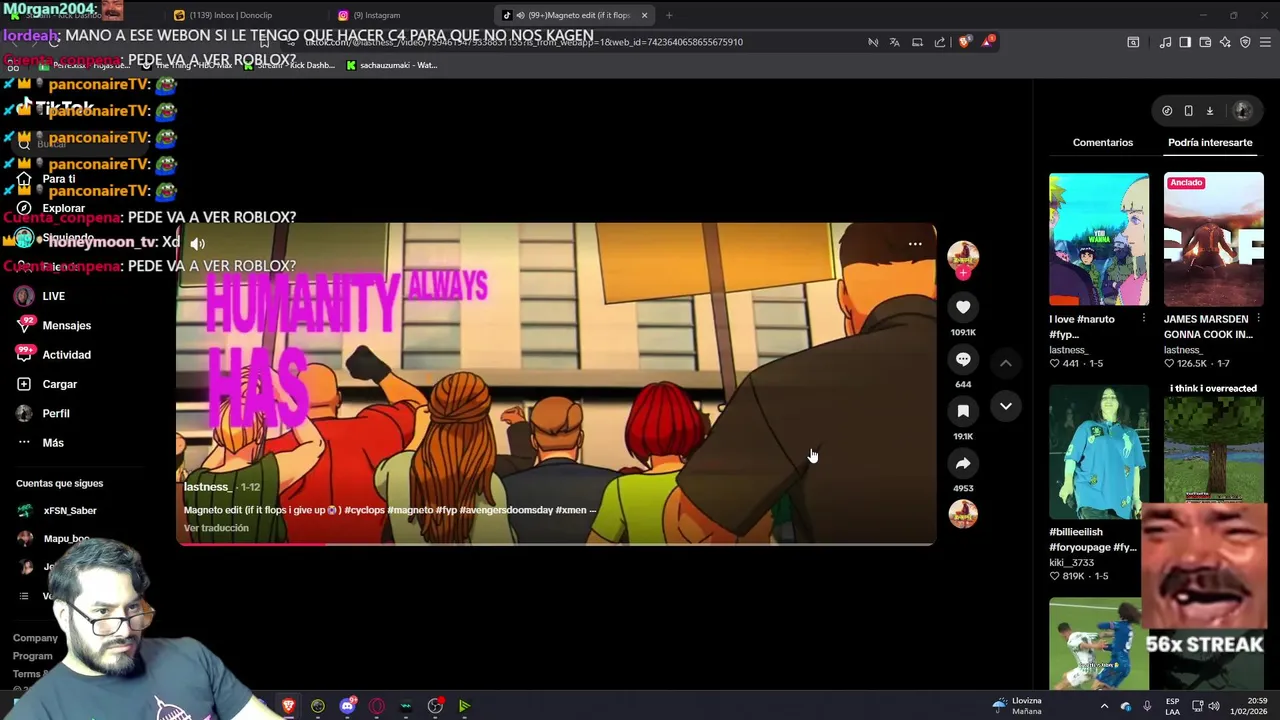1280x720 pixels.
Task: Click the #cyclops hashtag in caption
Action: point(364,510)
